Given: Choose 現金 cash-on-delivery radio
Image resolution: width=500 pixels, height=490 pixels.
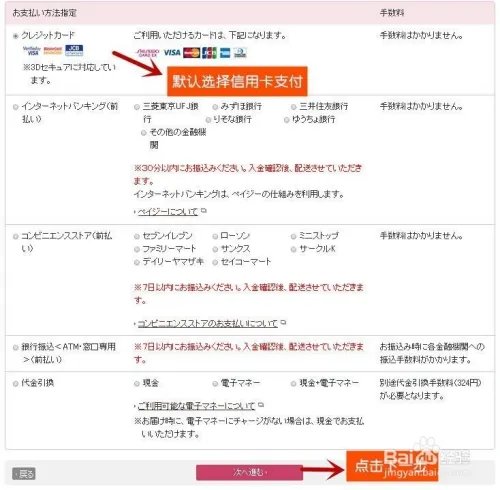Looking at the screenshot, I should click(x=137, y=384).
